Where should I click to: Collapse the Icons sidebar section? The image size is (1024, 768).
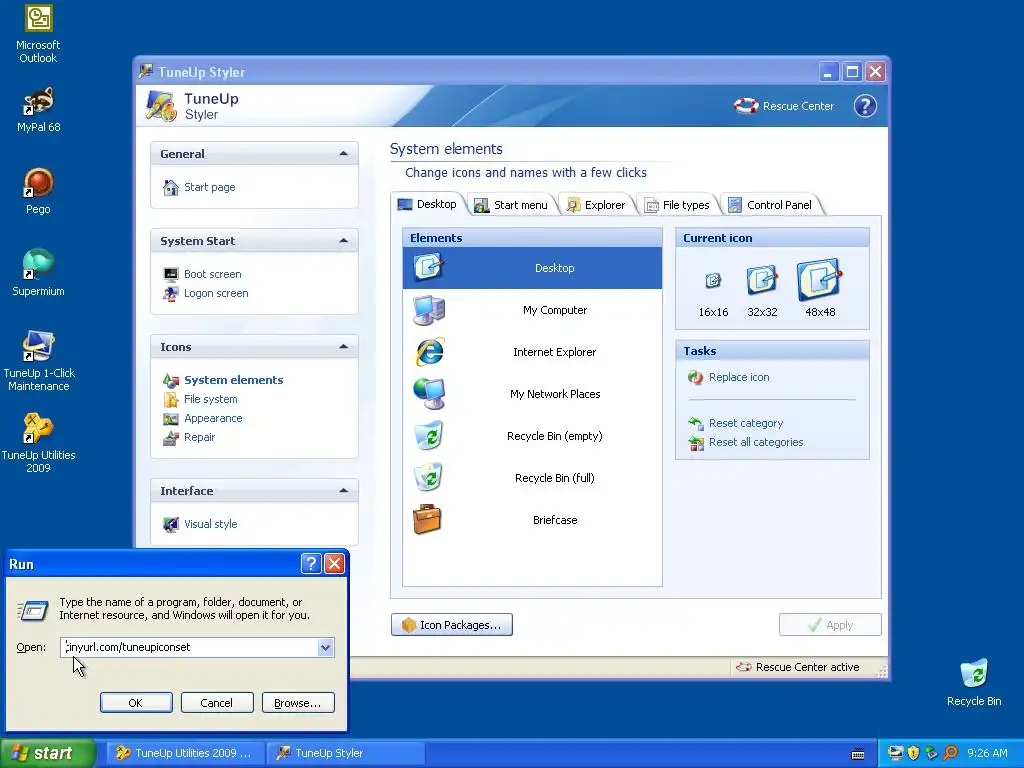(344, 346)
